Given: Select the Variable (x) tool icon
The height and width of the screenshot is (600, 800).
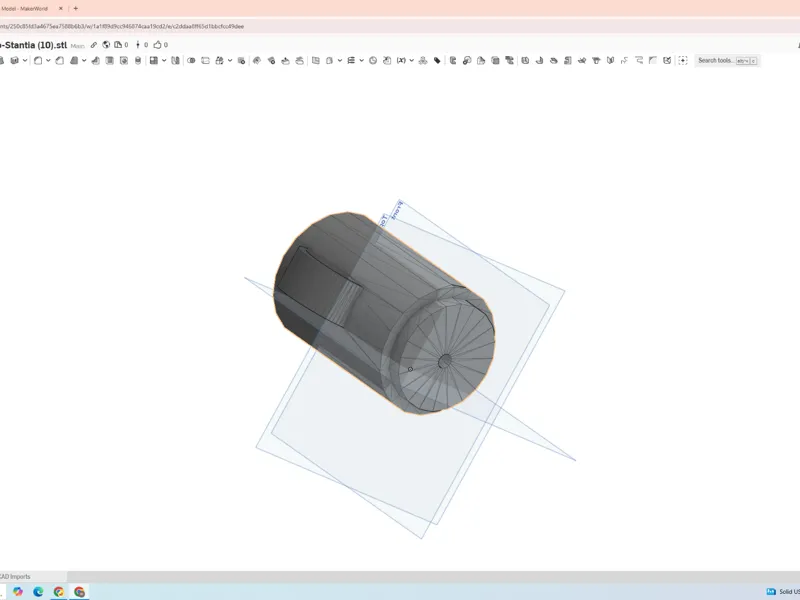Looking at the screenshot, I should pos(401,60).
